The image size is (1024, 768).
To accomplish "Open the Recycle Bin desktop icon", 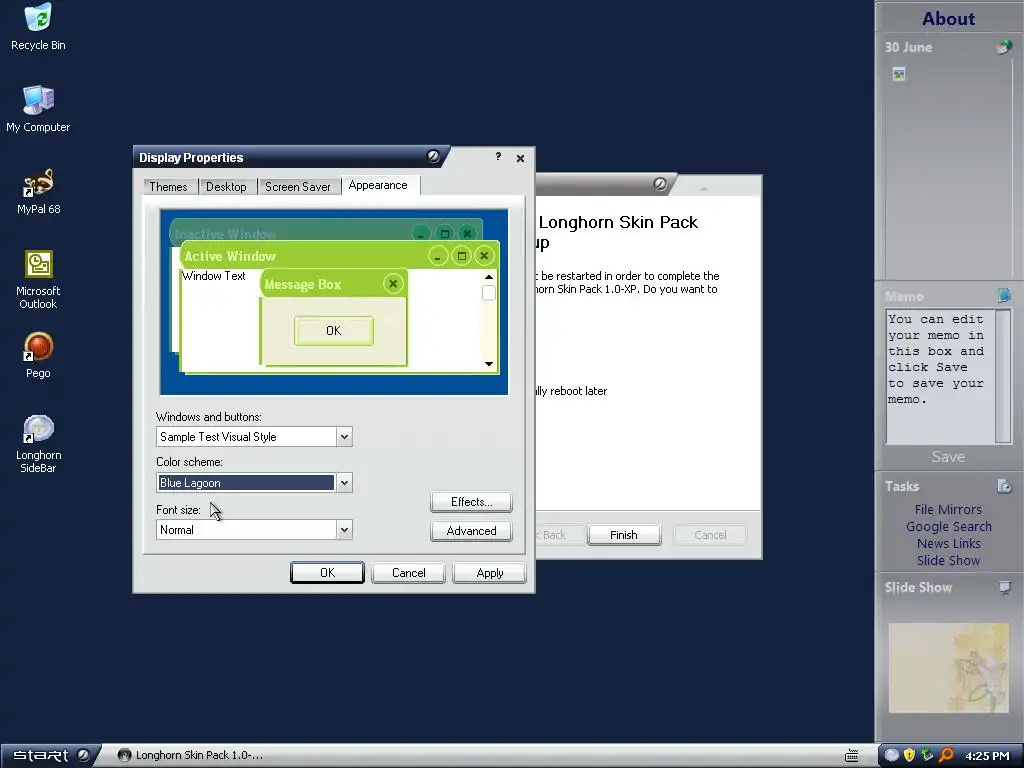I will [38, 27].
